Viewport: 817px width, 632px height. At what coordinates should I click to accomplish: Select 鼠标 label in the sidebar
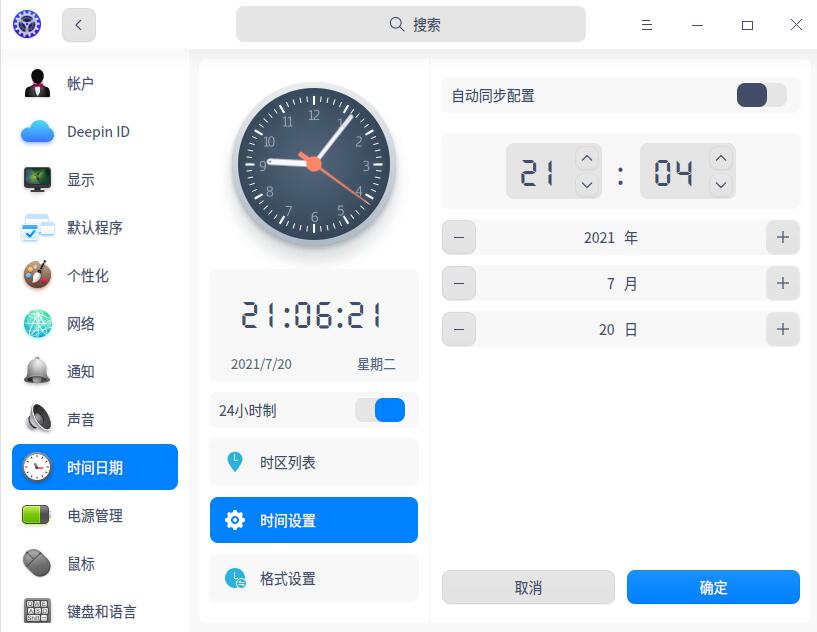[81, 564]
